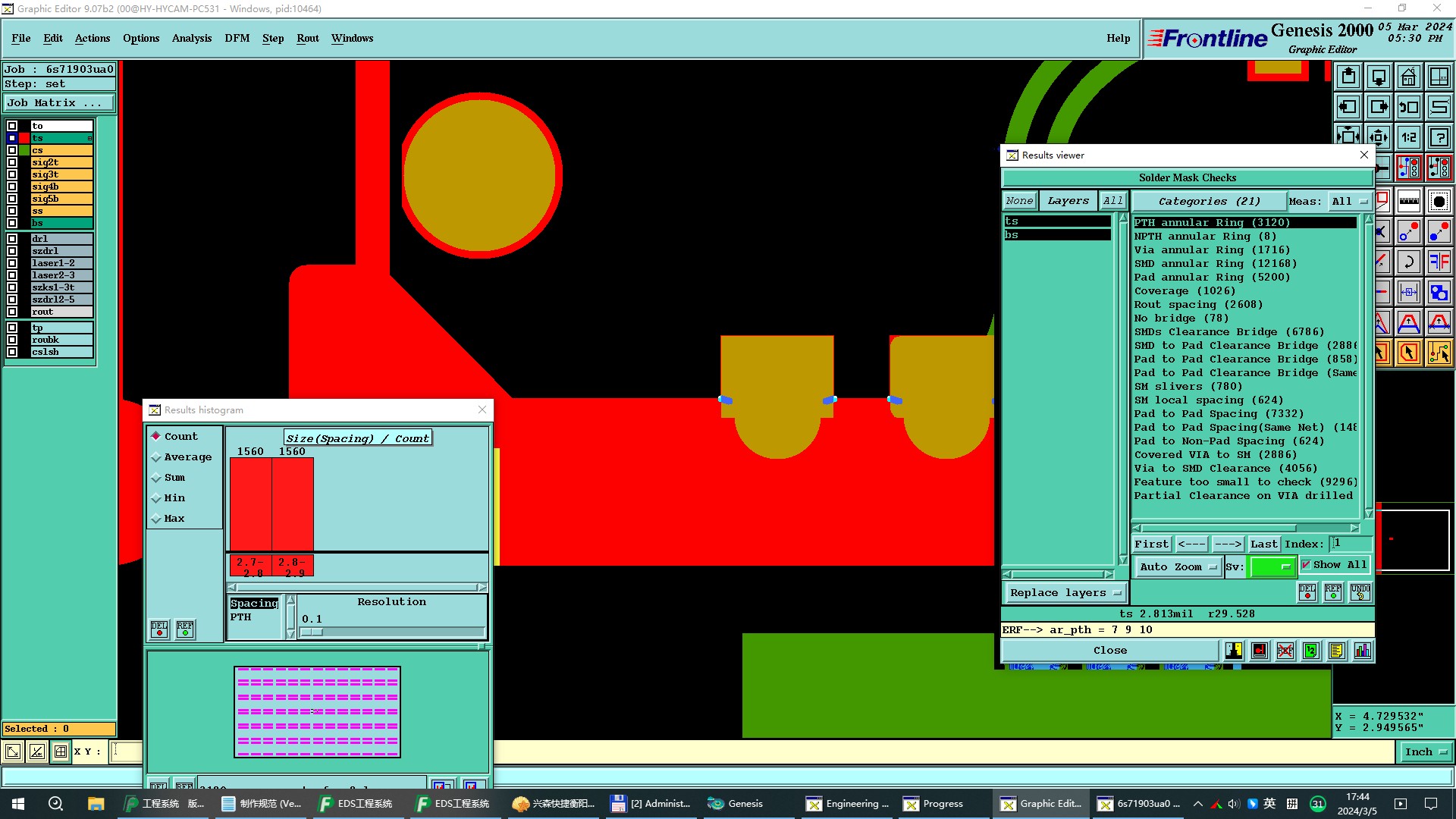Click the UNDO icon in Results viewer
1456x819 pixels.
tap(1360, 592)
